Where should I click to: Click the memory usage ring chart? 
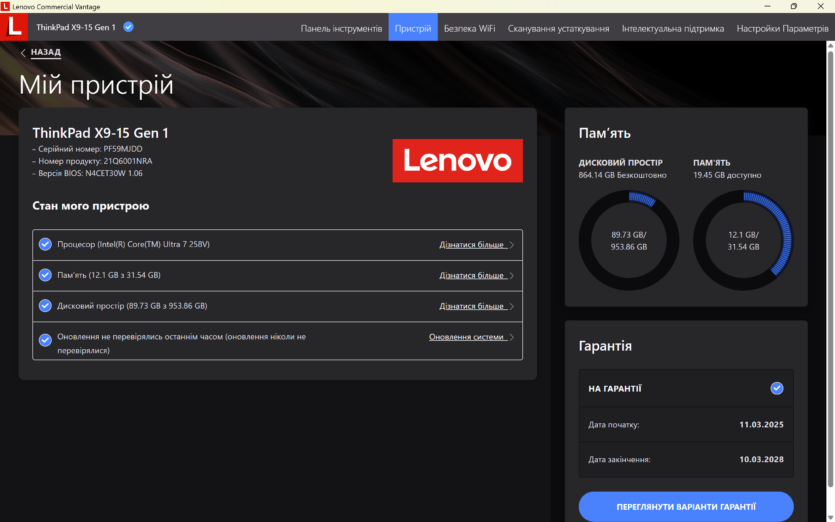point(743,240)
